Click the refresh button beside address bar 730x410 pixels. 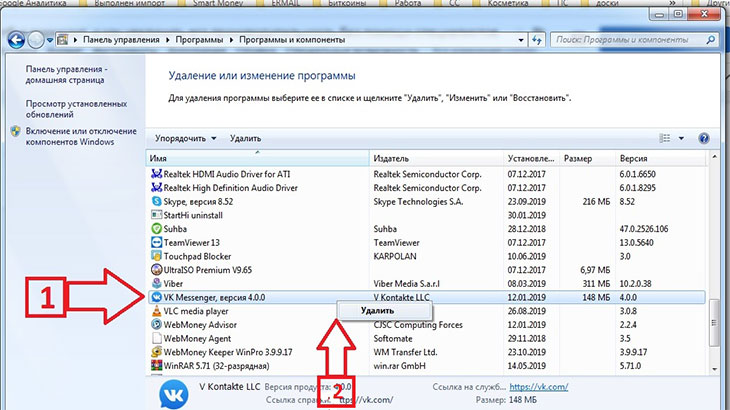tap(537, 40)
